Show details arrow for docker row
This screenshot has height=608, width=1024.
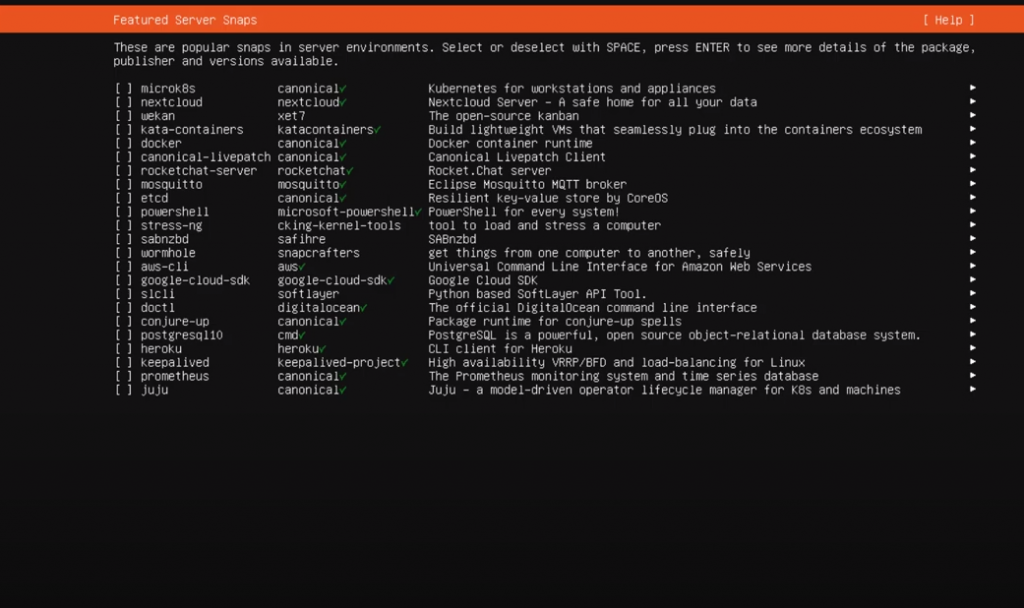click(972, 142)
